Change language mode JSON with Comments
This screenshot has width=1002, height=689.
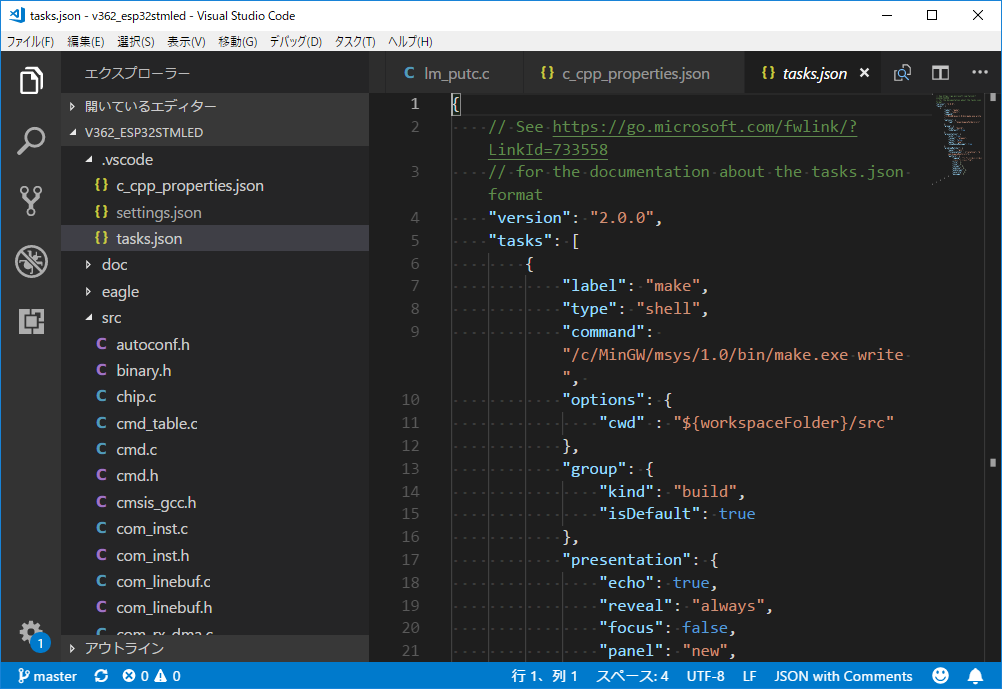[843, 676]
